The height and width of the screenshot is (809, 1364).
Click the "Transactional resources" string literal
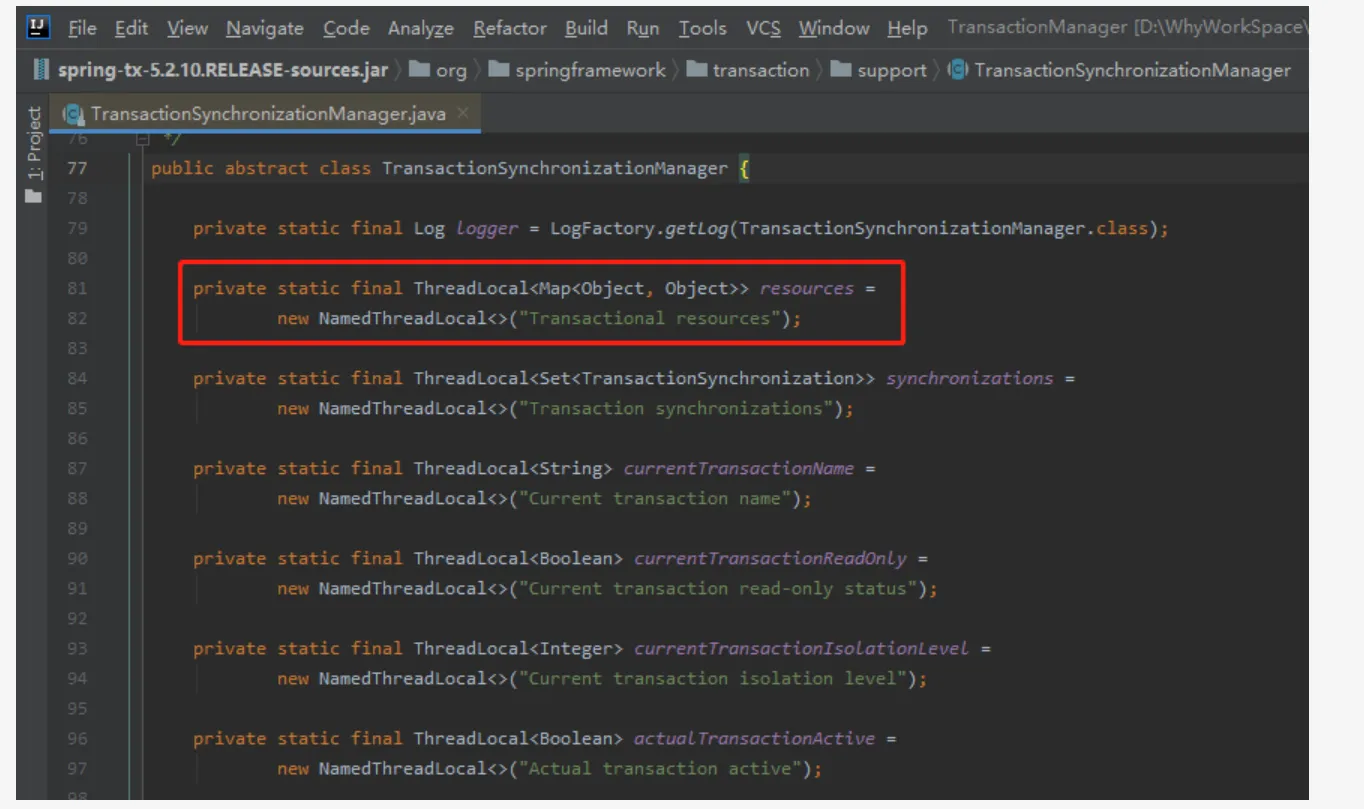[x=650, y=319]
